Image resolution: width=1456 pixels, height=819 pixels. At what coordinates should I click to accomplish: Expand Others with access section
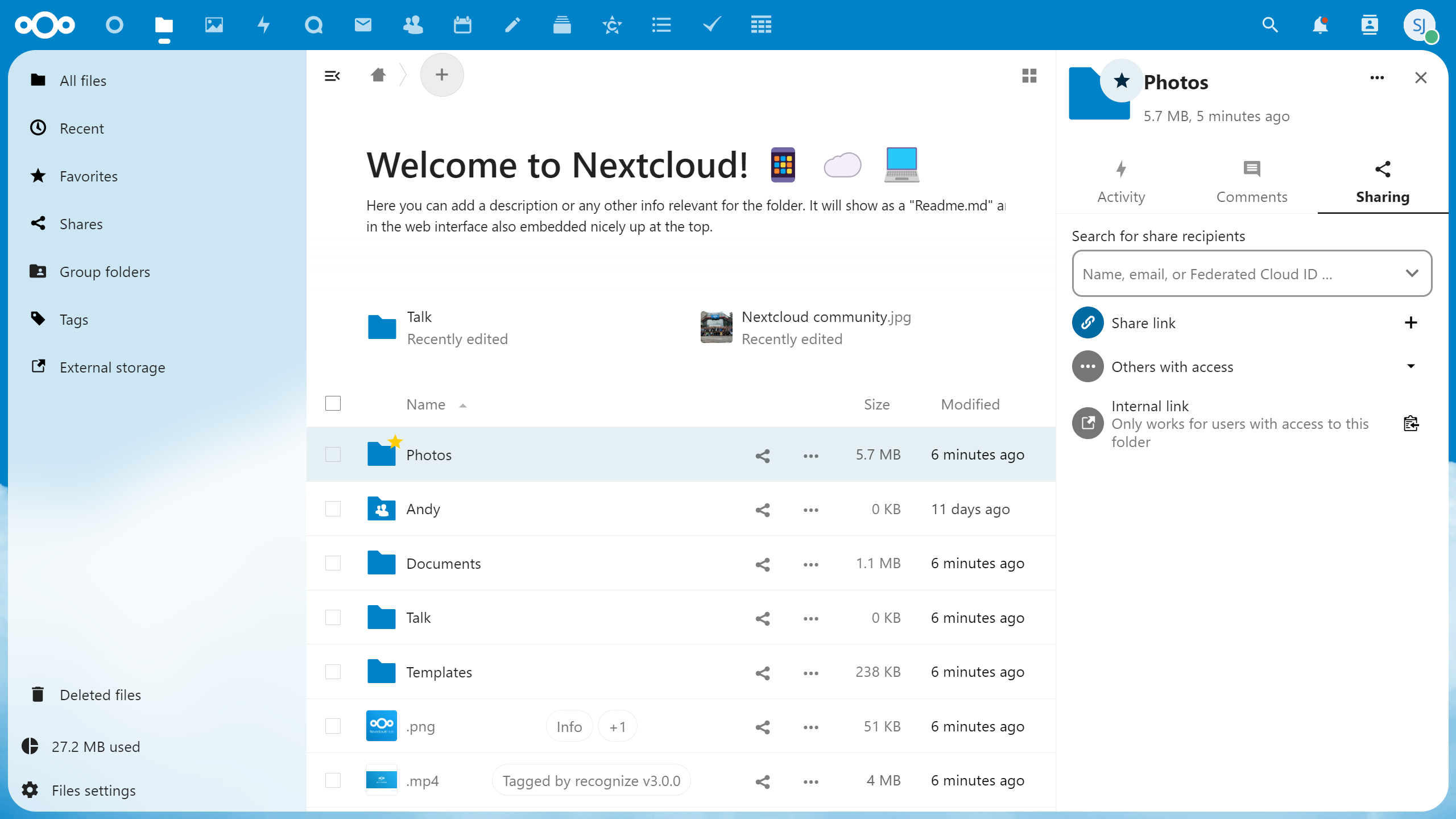1411,367
